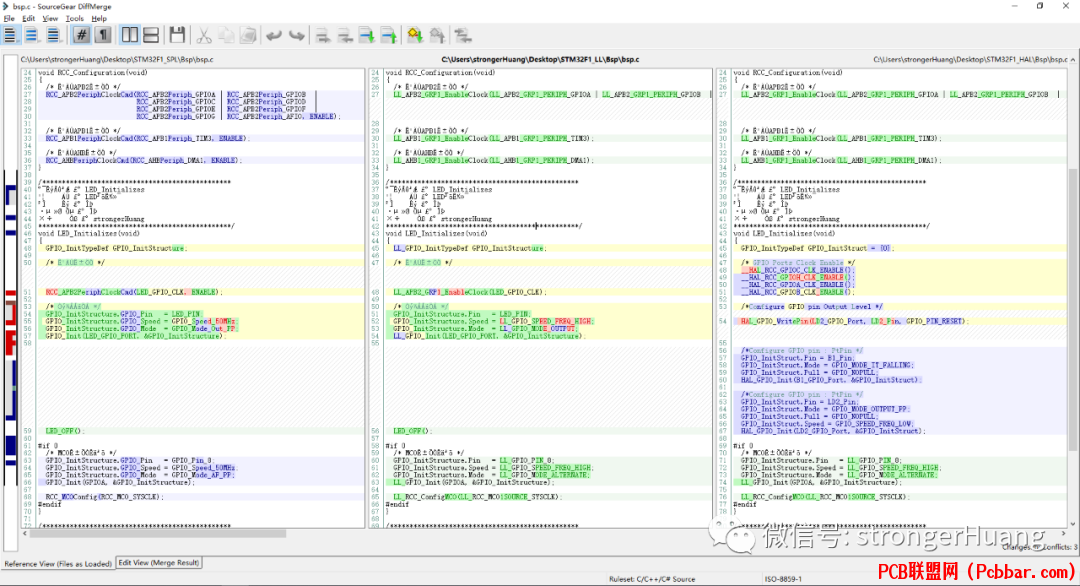Select the Show All Lines display mode
Image resolution: width=1080 pixels, height=586 pixels.
[10, 35]
